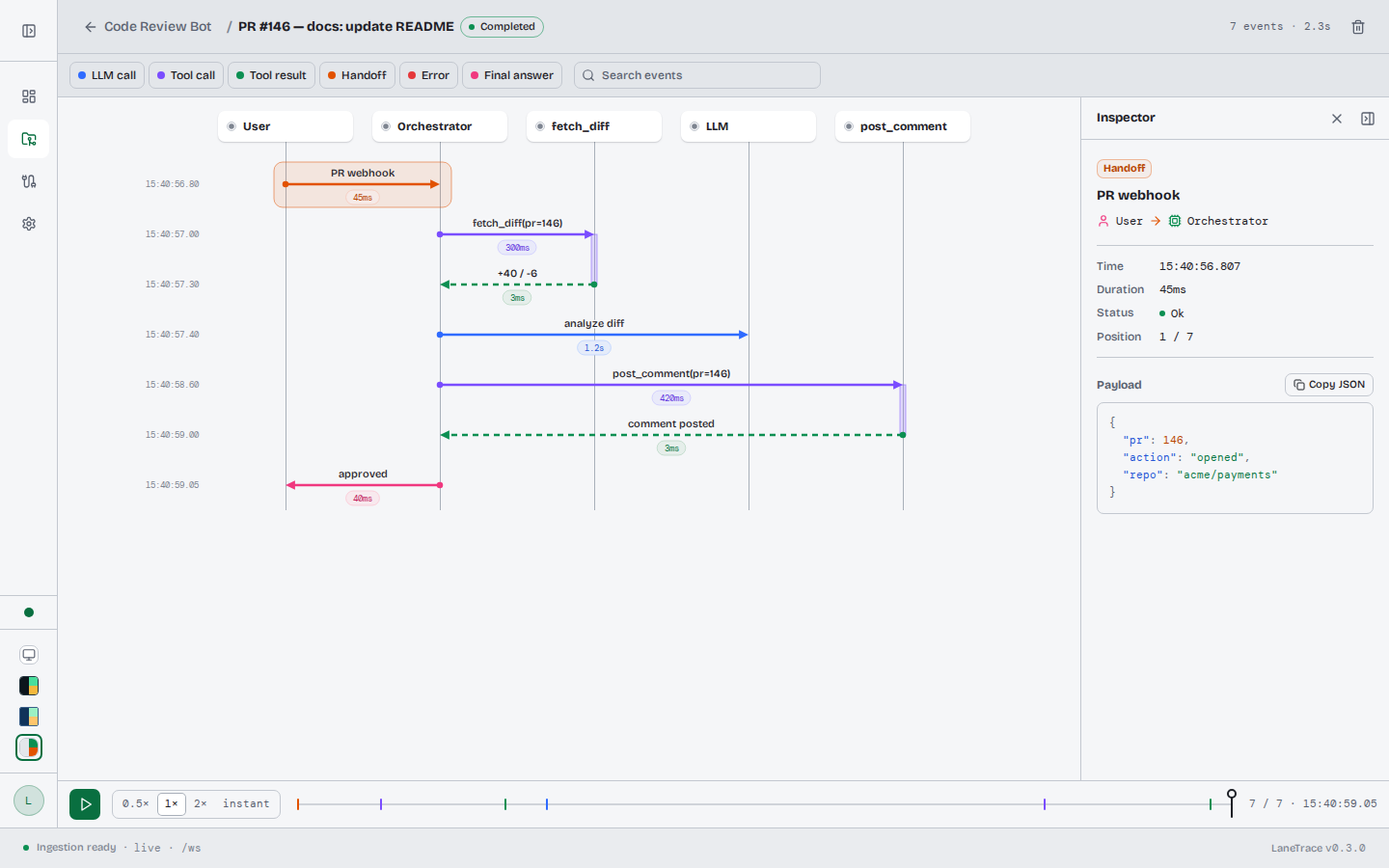The image size is (1389, 868).
Task: Toggle the Final answer filter
Action: point(512,75)
